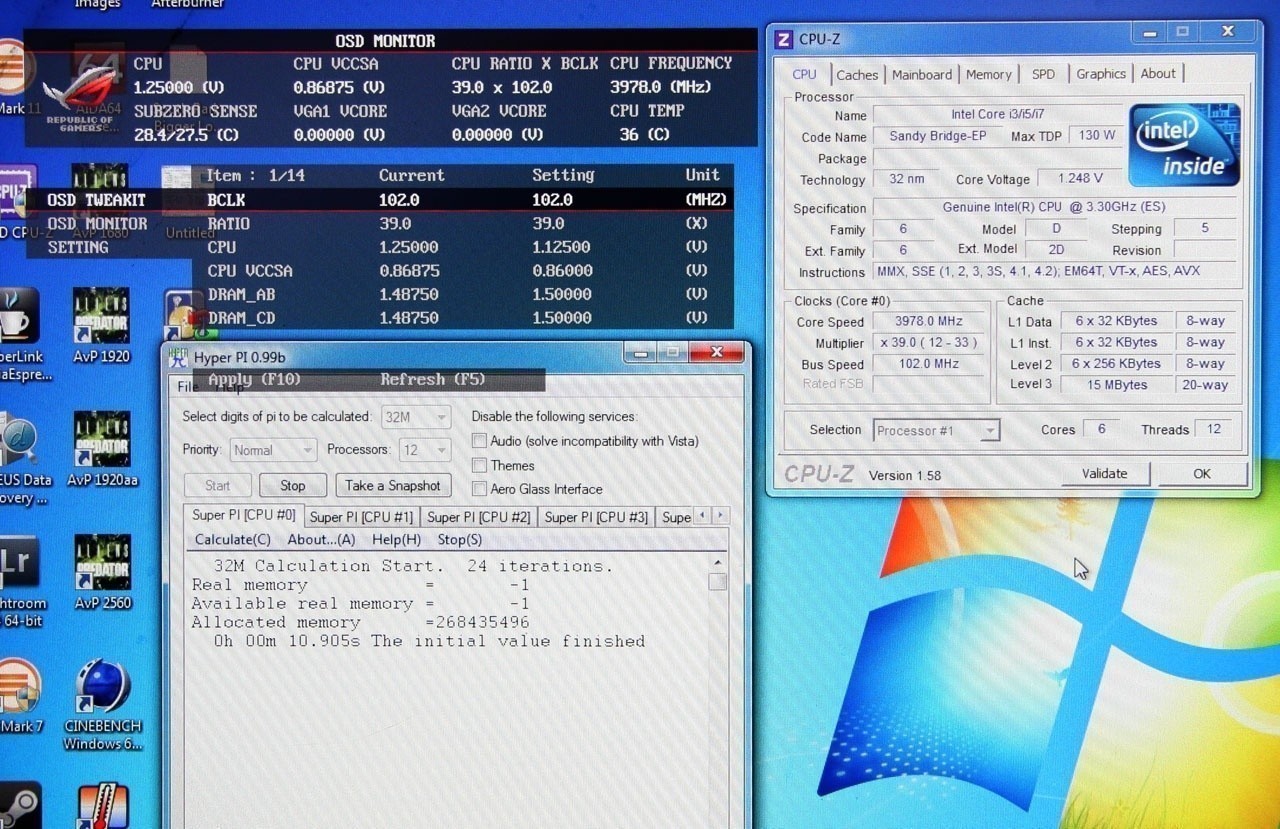Open the thermometer temperature utility icon
The height and width of the screenshot is (829, 1280).
pyautogui.click(x=102, y=806)
